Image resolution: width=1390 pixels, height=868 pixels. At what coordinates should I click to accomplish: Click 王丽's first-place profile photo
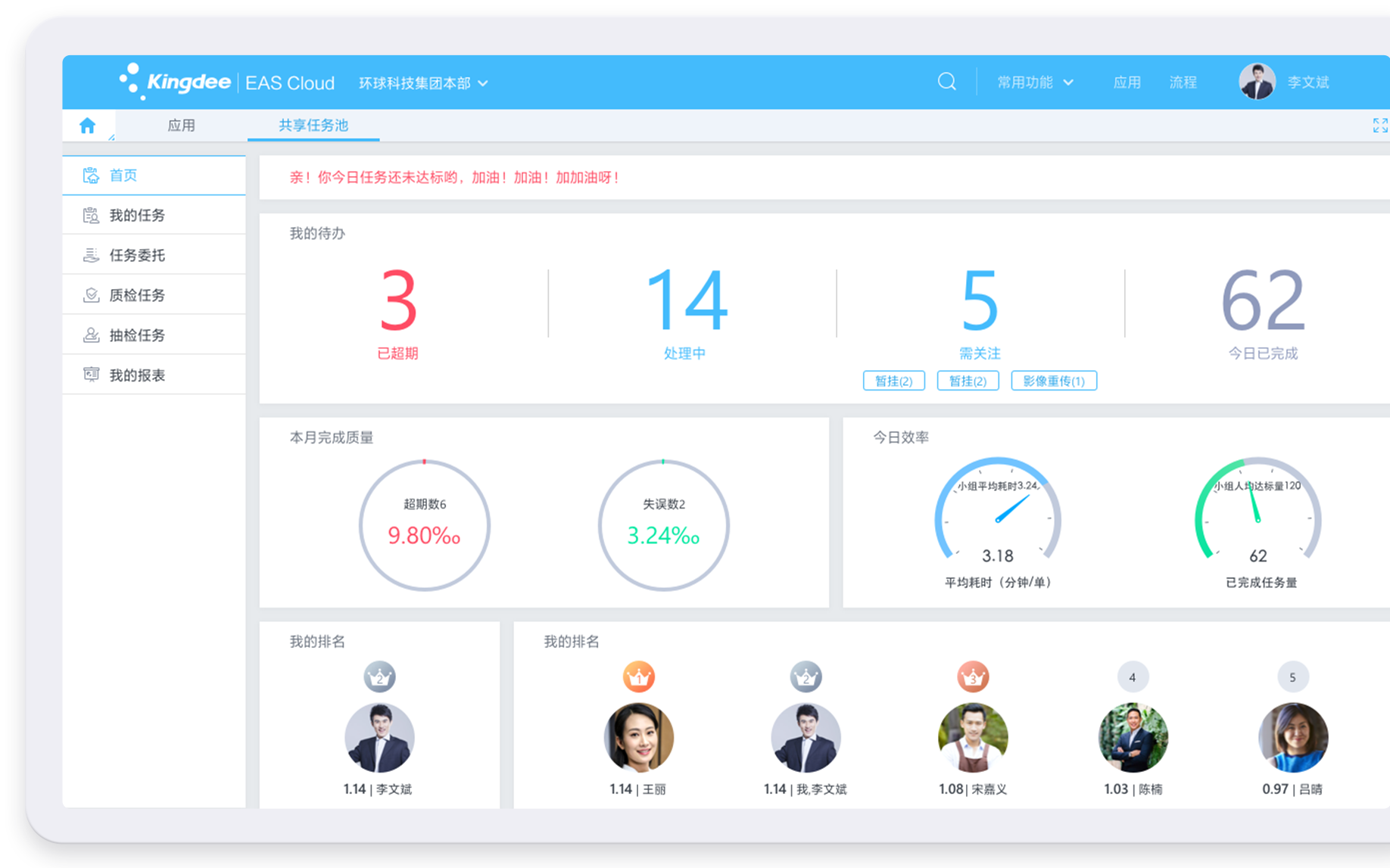[x=638, y=738]
